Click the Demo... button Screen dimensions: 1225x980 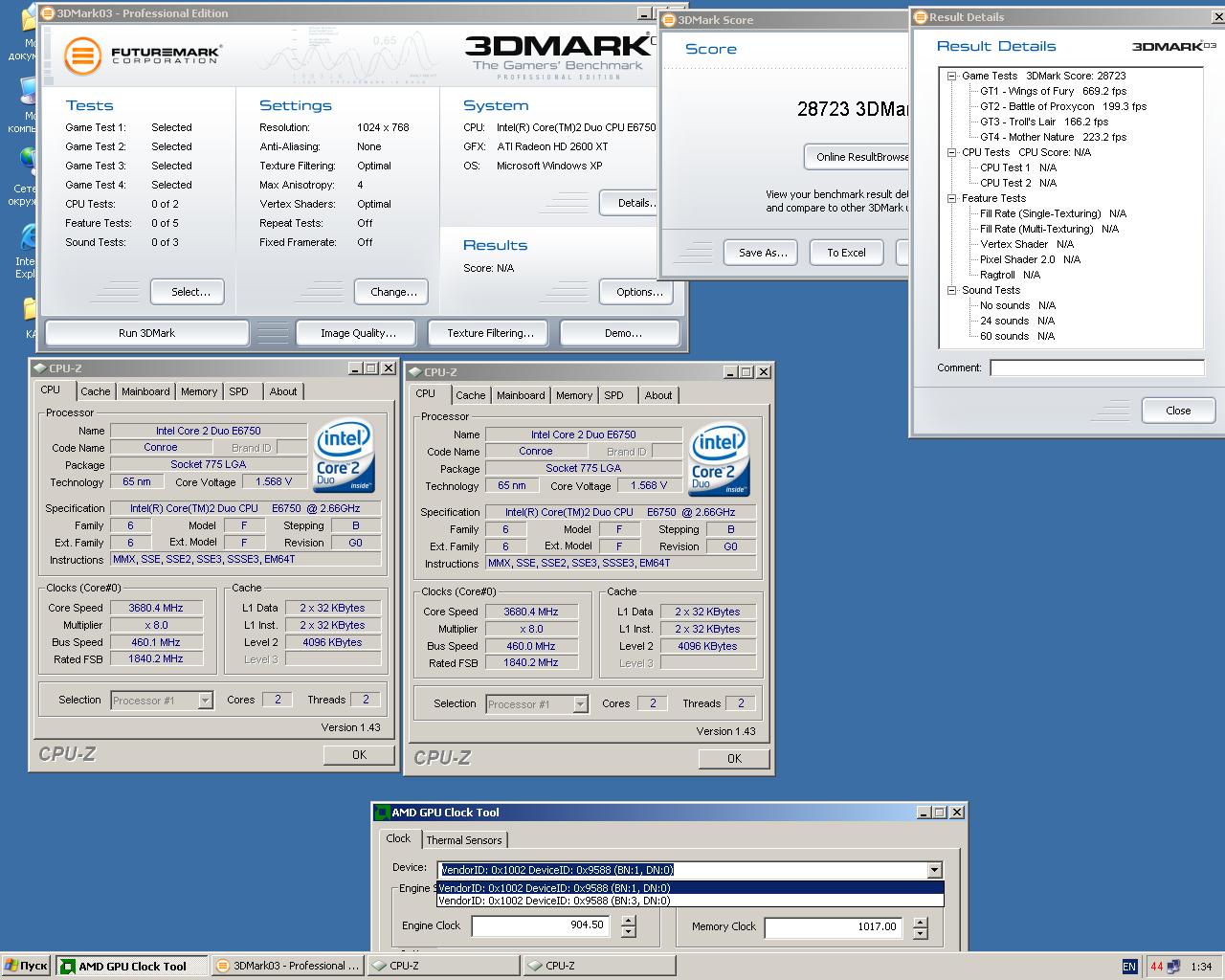(x=622, y=333)
